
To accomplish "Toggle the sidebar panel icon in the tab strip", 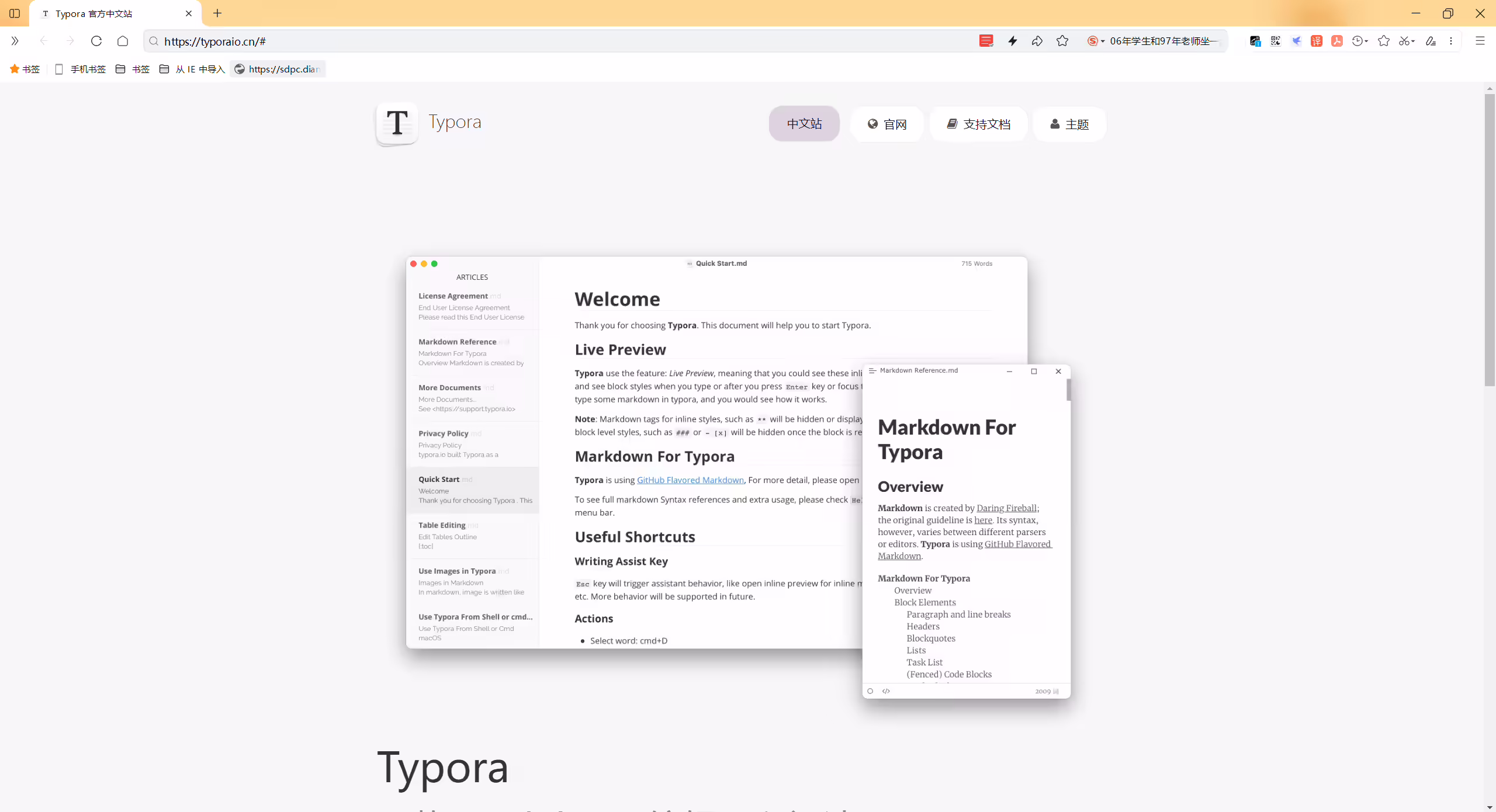I will [15, 13].
